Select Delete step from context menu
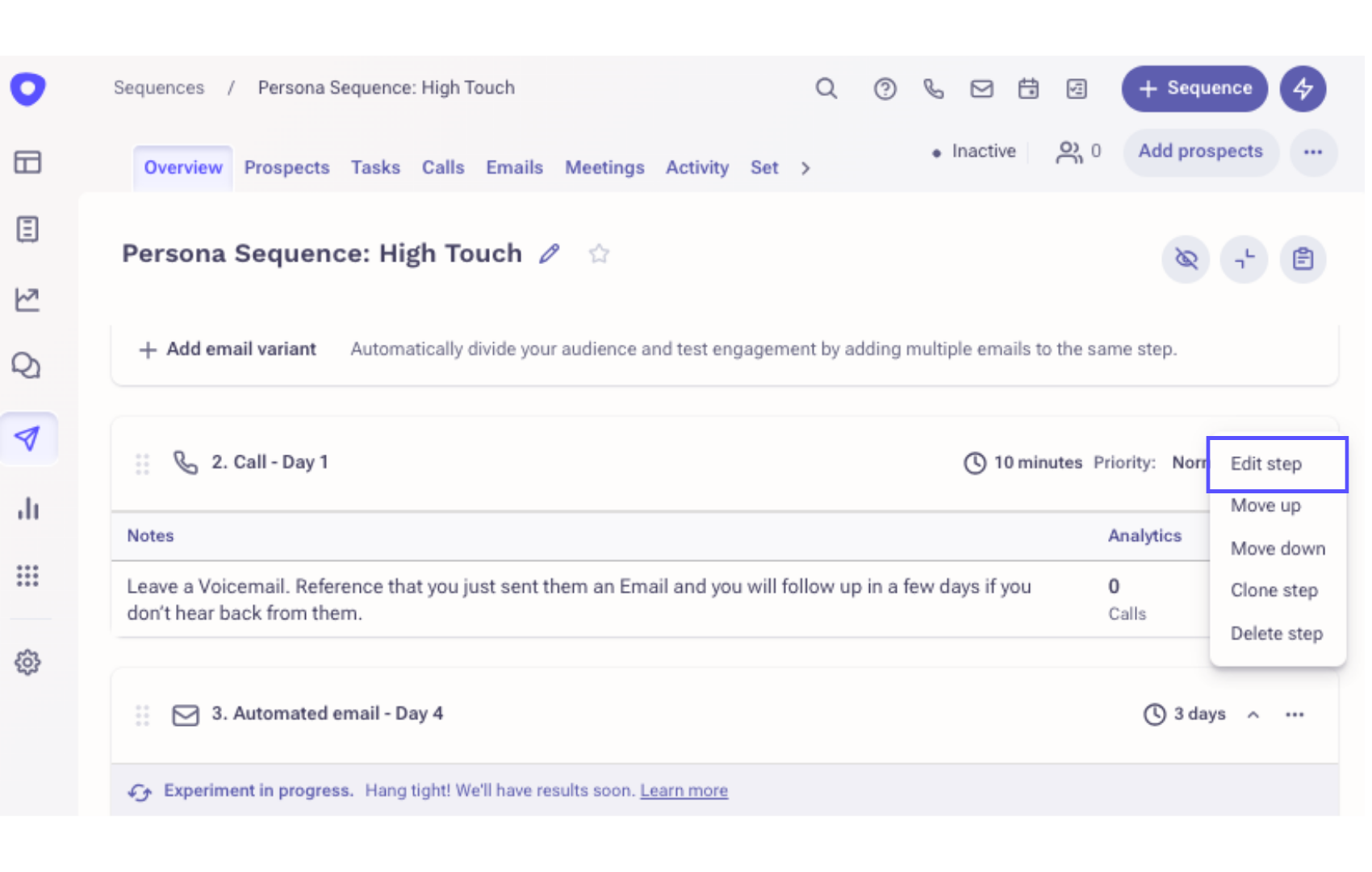This screenshot has height=872, width=1372. tap(1277, 634)
